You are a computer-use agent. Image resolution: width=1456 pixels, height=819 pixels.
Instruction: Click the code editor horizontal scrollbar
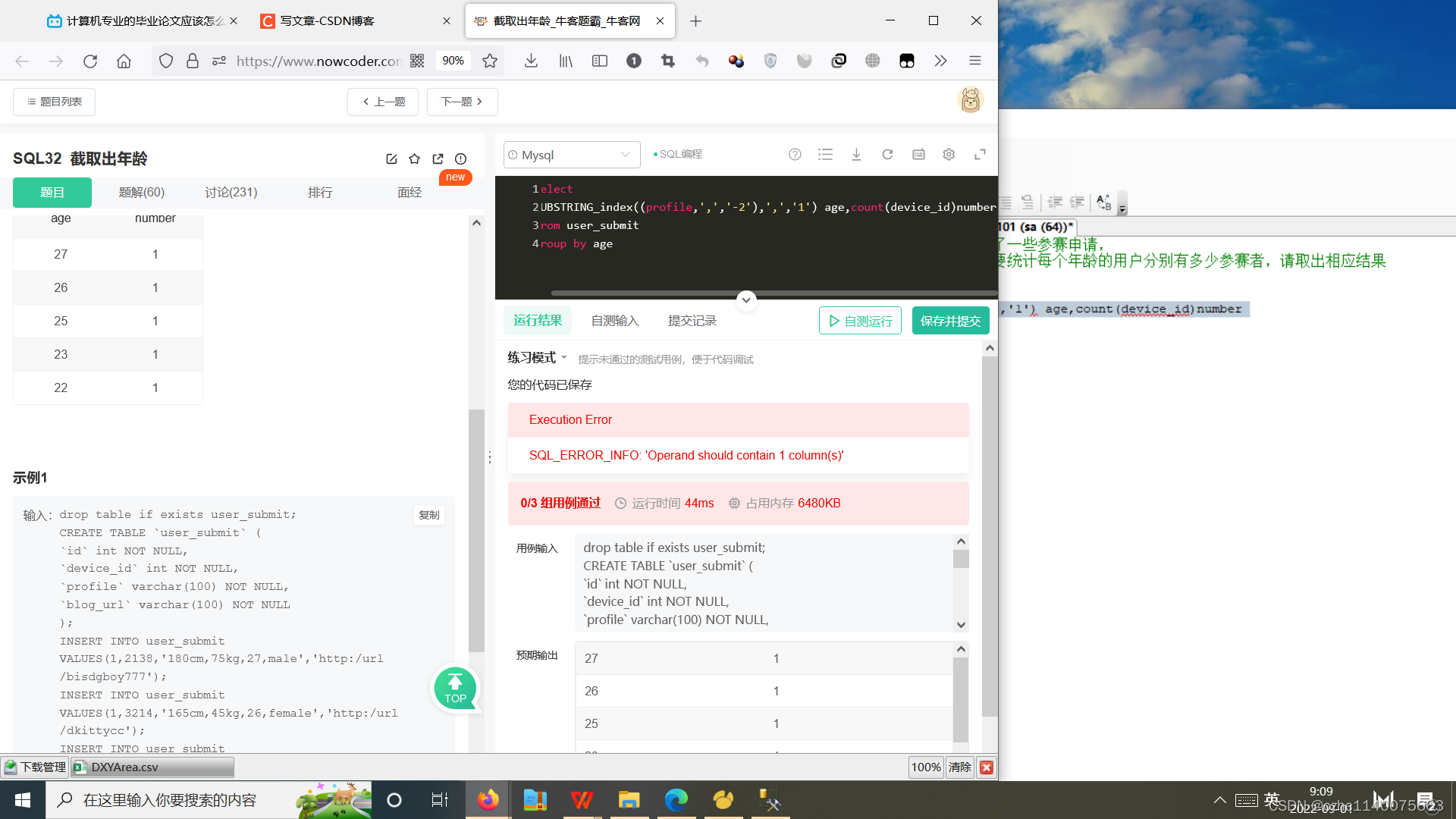773,293
